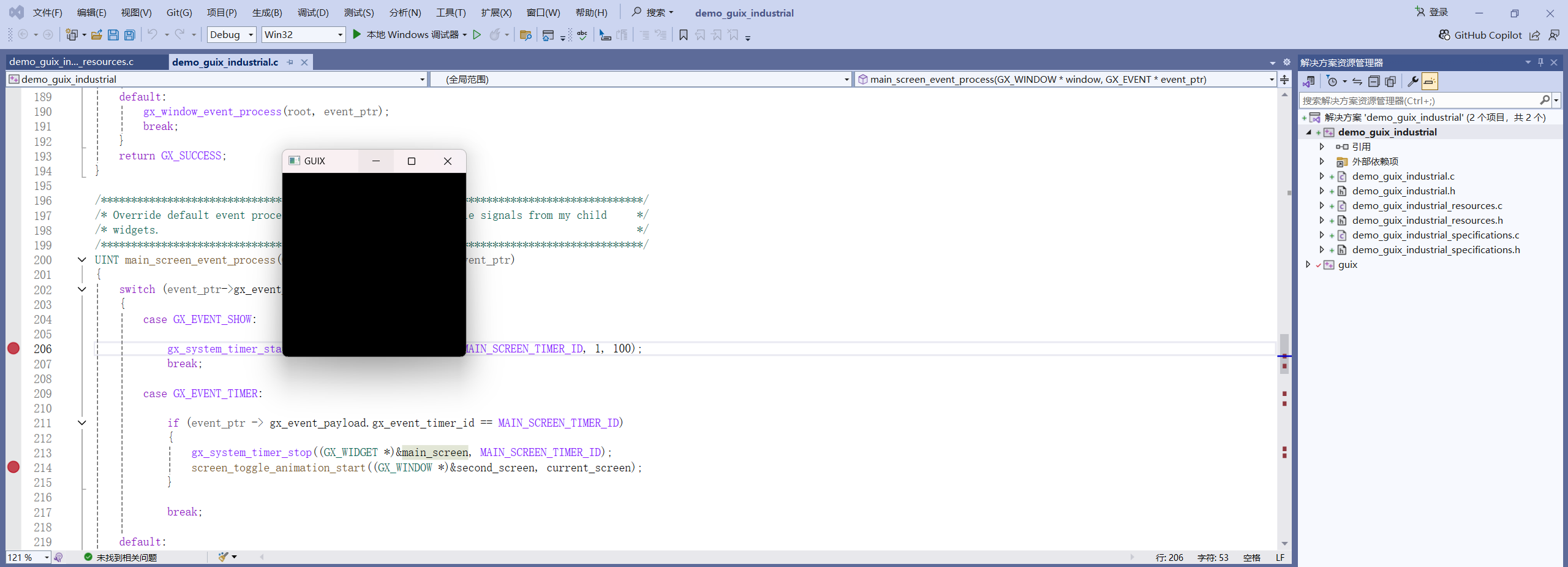The height and width of the screenshot is (567, 1568).
Task: Select demo_guix_industrial_specifications.c file
Action: click(x=1436, y=235)
